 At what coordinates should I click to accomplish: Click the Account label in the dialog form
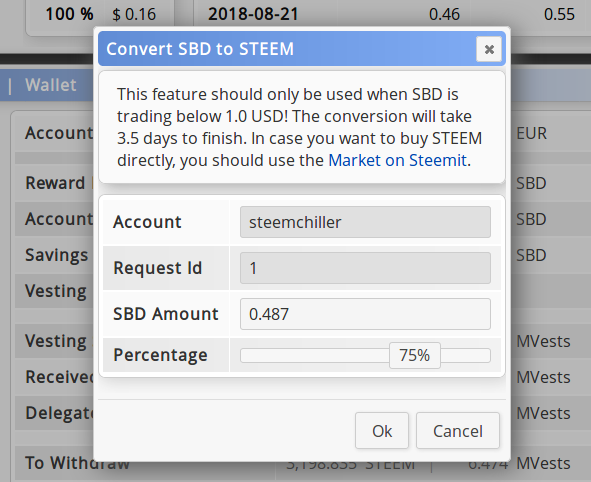147,222
